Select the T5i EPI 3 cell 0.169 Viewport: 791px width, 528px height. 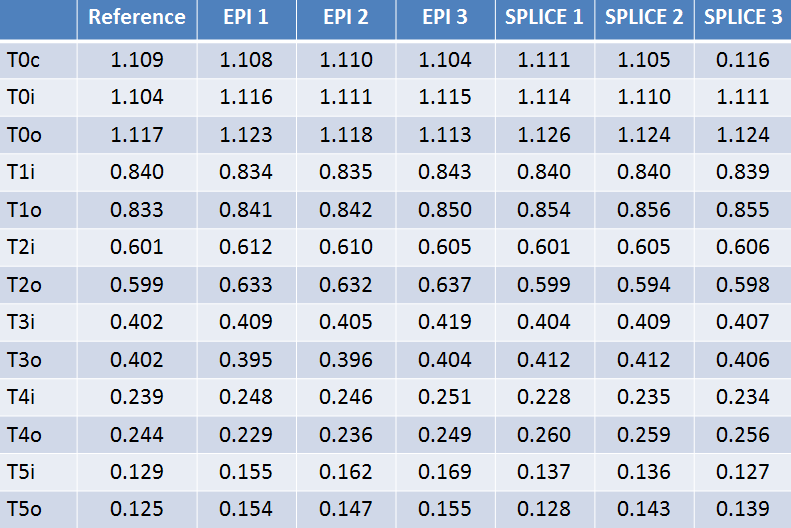[x=445, y=473]
